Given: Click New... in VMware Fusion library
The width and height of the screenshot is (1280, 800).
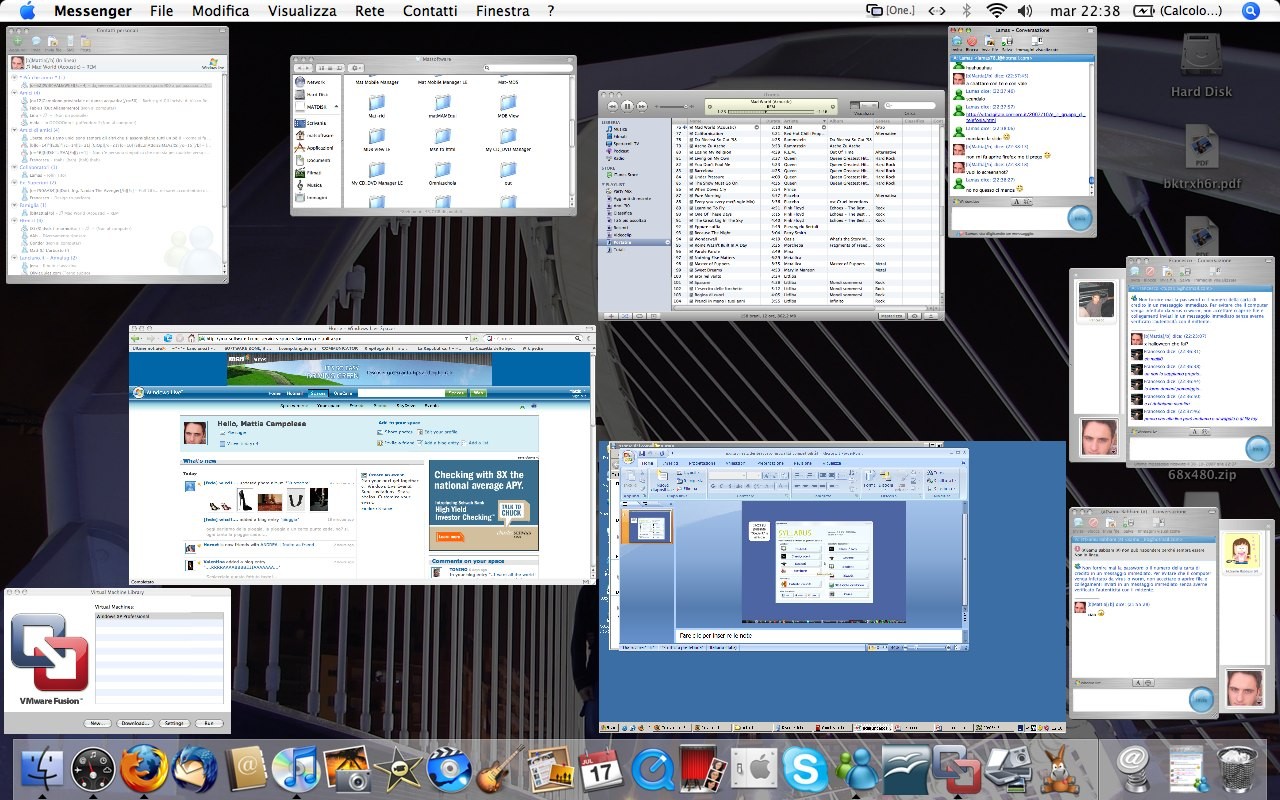Looking at the screenshot, I should [97, 722].
